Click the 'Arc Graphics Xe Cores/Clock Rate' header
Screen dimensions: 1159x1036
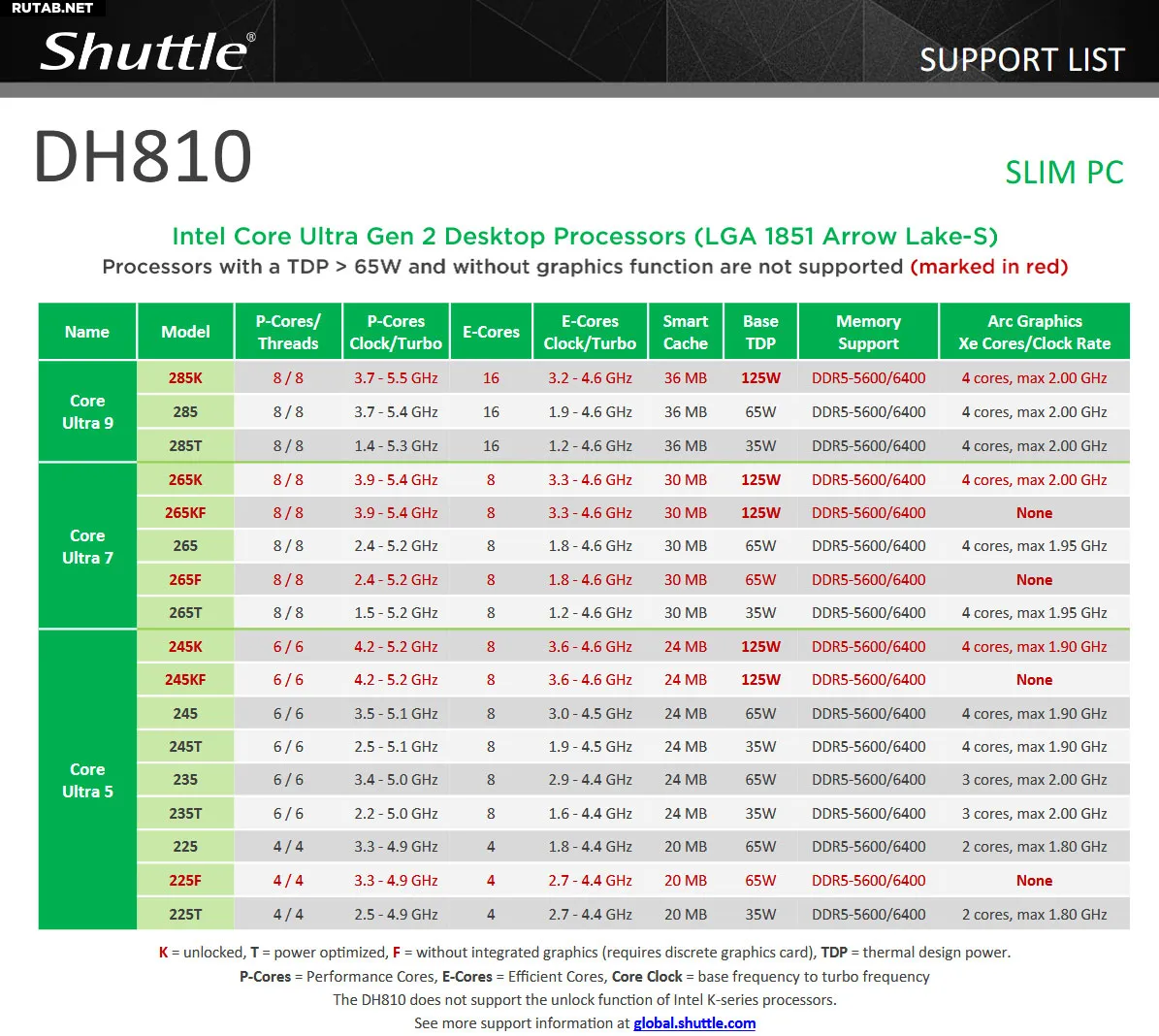(x=1035, y=332)
